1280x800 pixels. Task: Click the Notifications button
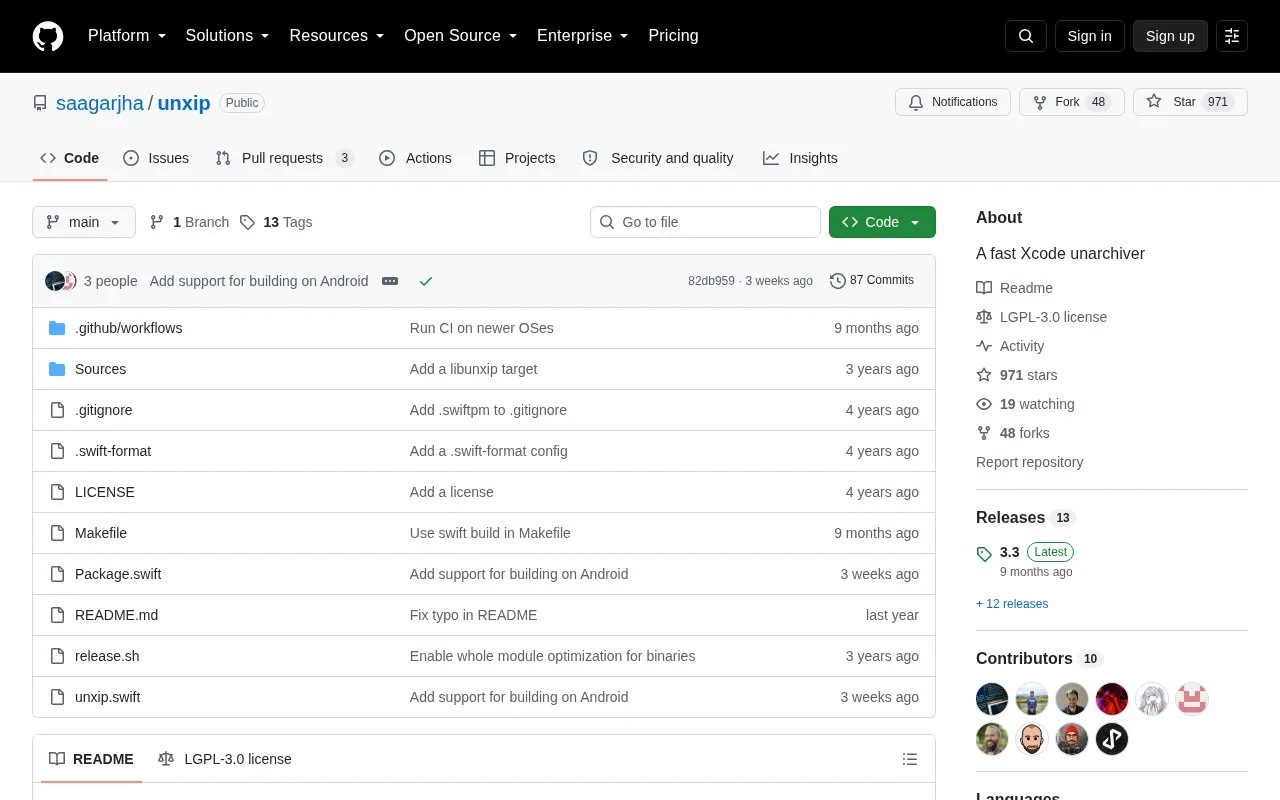click(953, 102)
